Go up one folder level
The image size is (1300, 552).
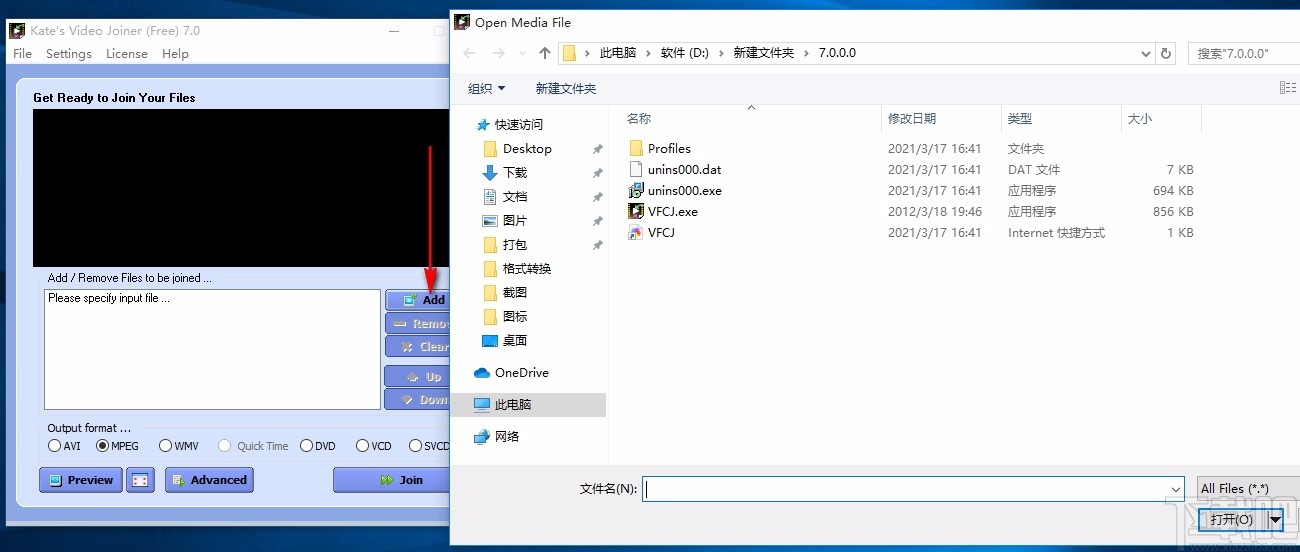(x=544, y=53)
